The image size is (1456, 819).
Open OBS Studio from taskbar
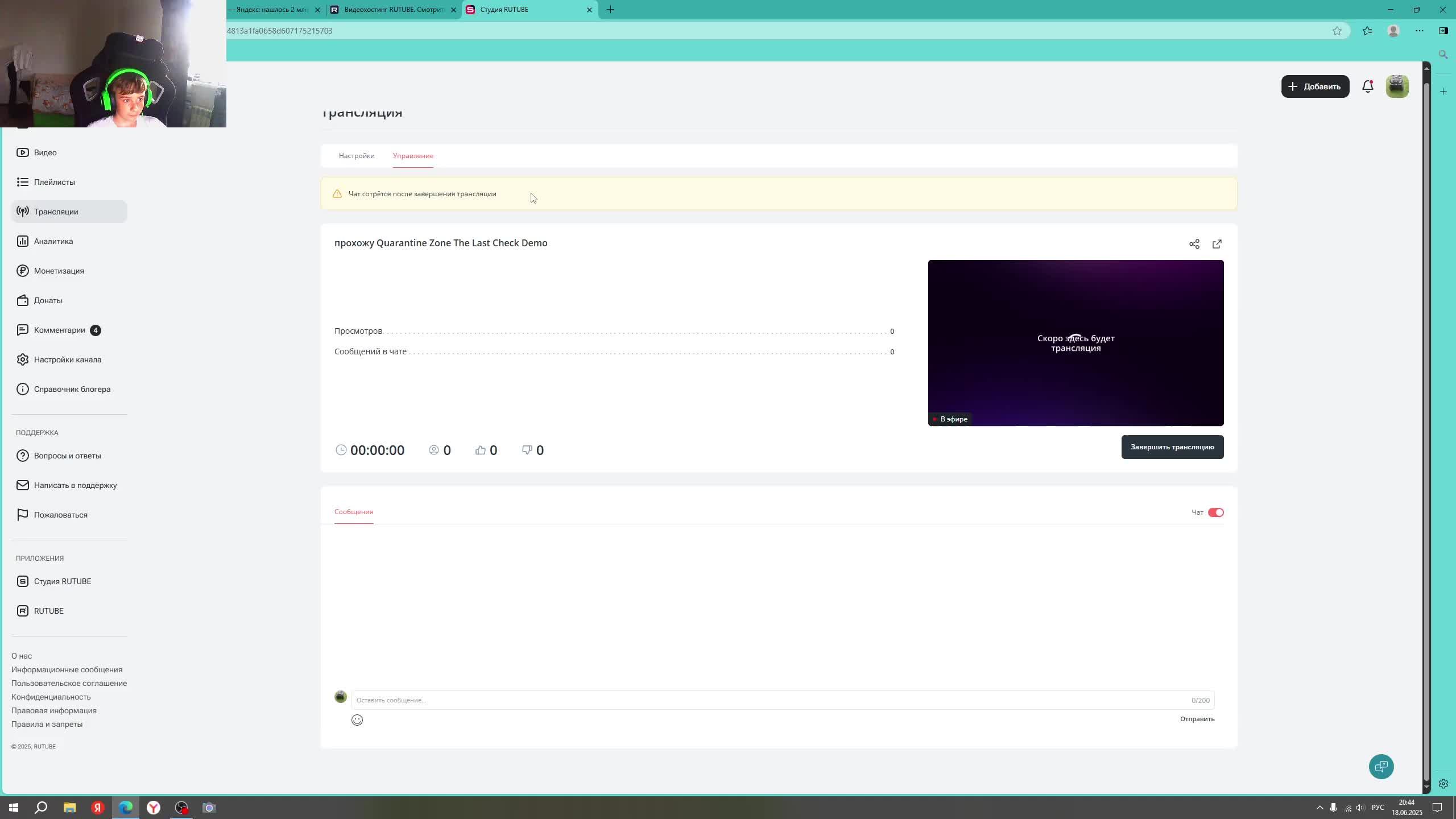[x=181, y=808]
